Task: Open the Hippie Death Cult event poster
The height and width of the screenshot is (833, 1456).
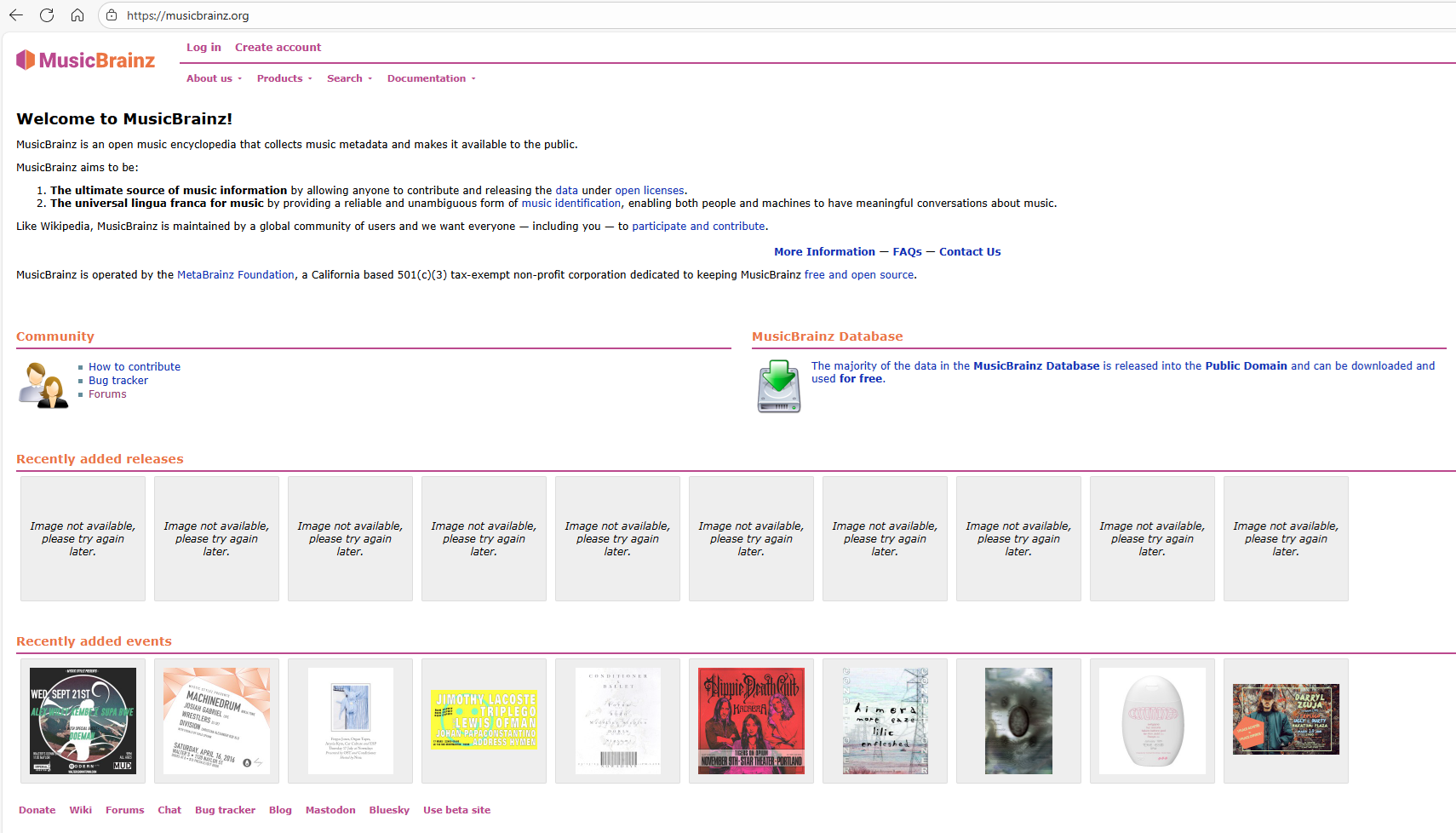Action: tap(751, 721)
